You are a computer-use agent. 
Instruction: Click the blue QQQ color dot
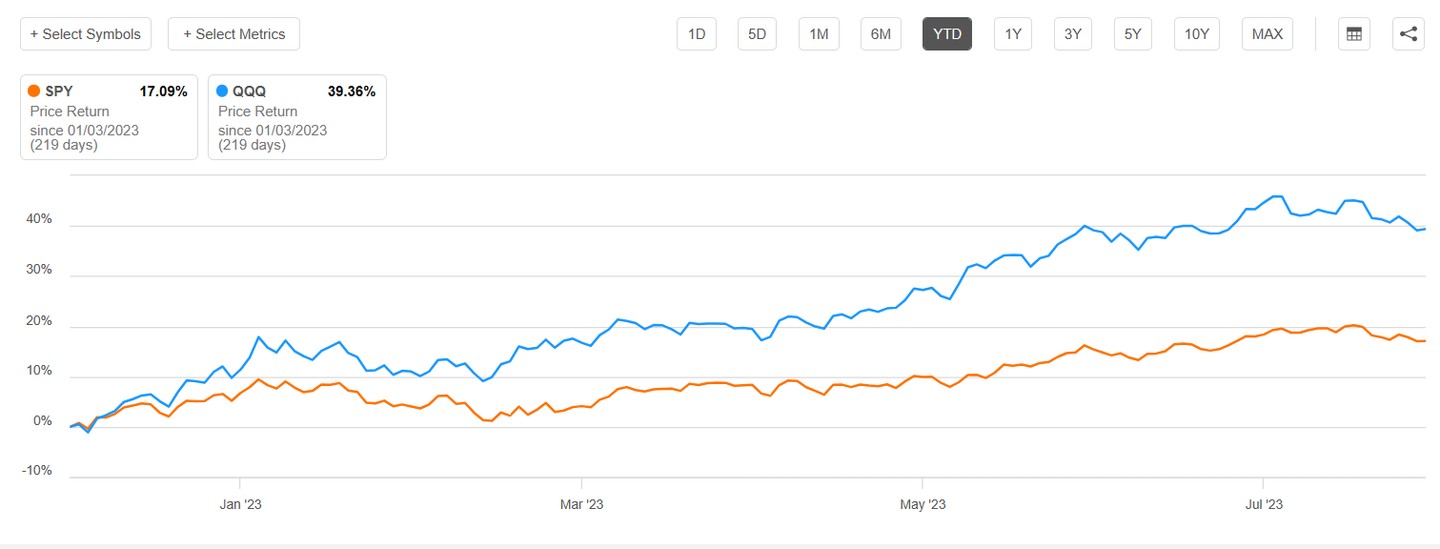[223, 91]
